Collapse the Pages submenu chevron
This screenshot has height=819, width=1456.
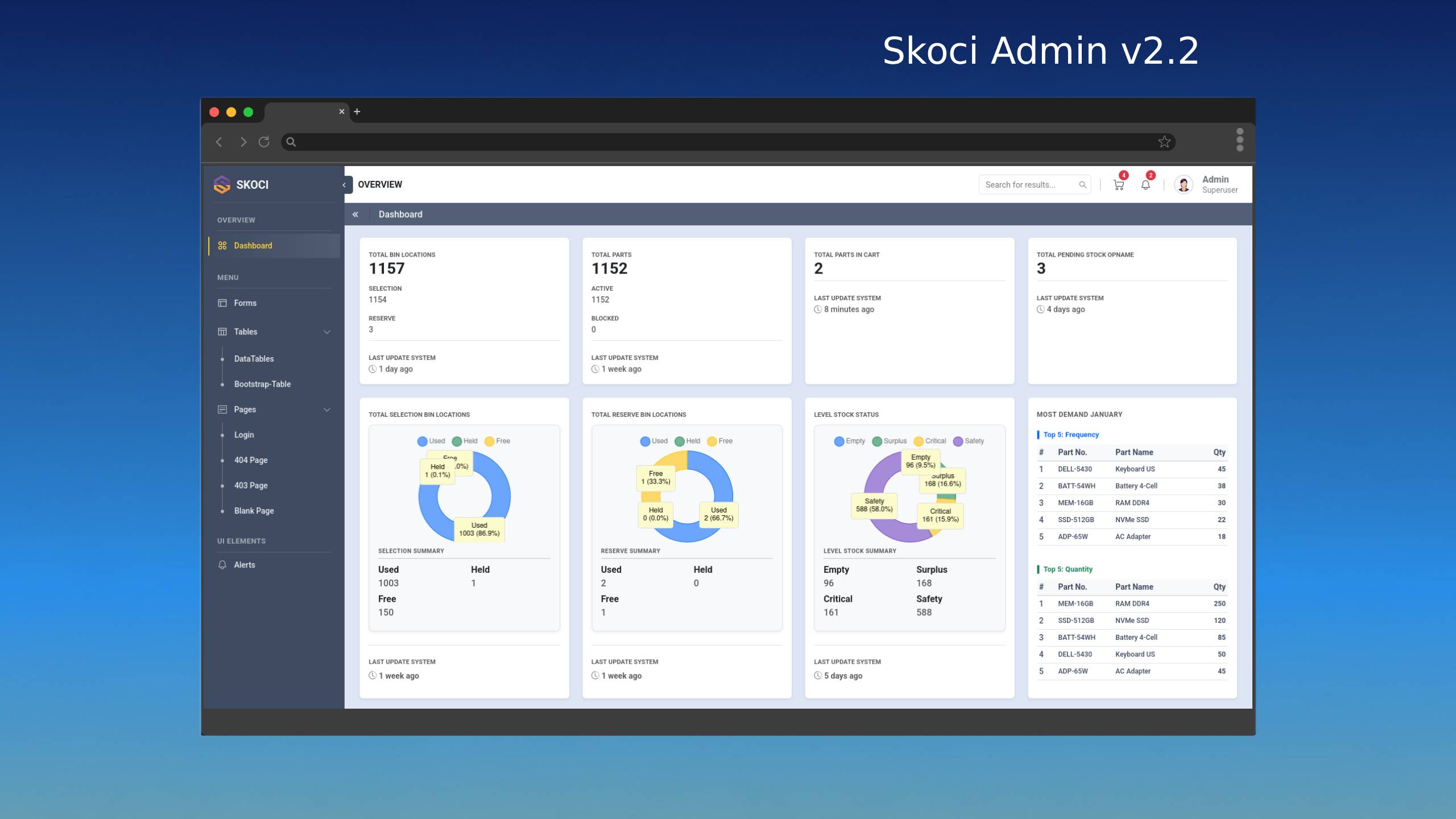pyautogui.click(x=327, y=409)
